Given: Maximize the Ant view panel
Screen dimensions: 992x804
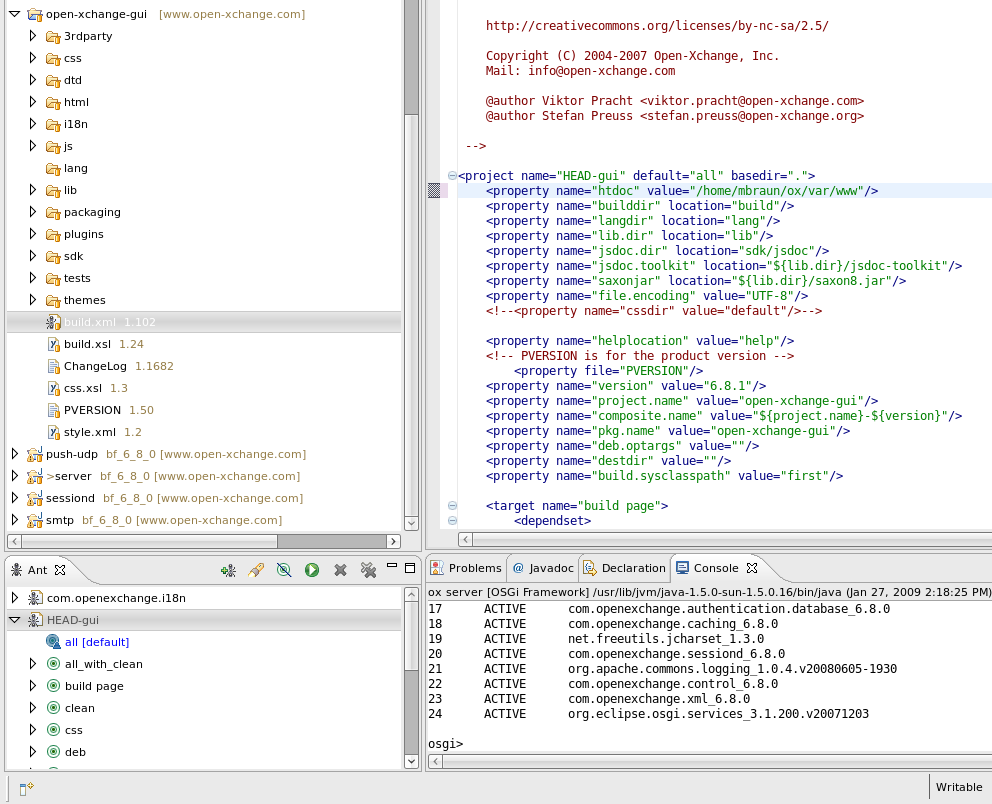Looking at the screenshot, I should [410, 569].
